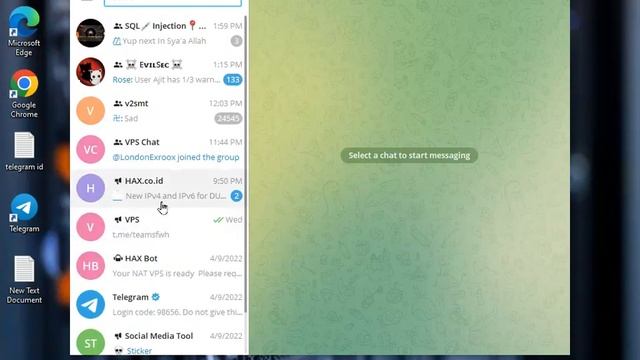Click 'New IPv4 and IPv6' preview text
This screenshot has width=640, height=360.
(x=176, y=196)
